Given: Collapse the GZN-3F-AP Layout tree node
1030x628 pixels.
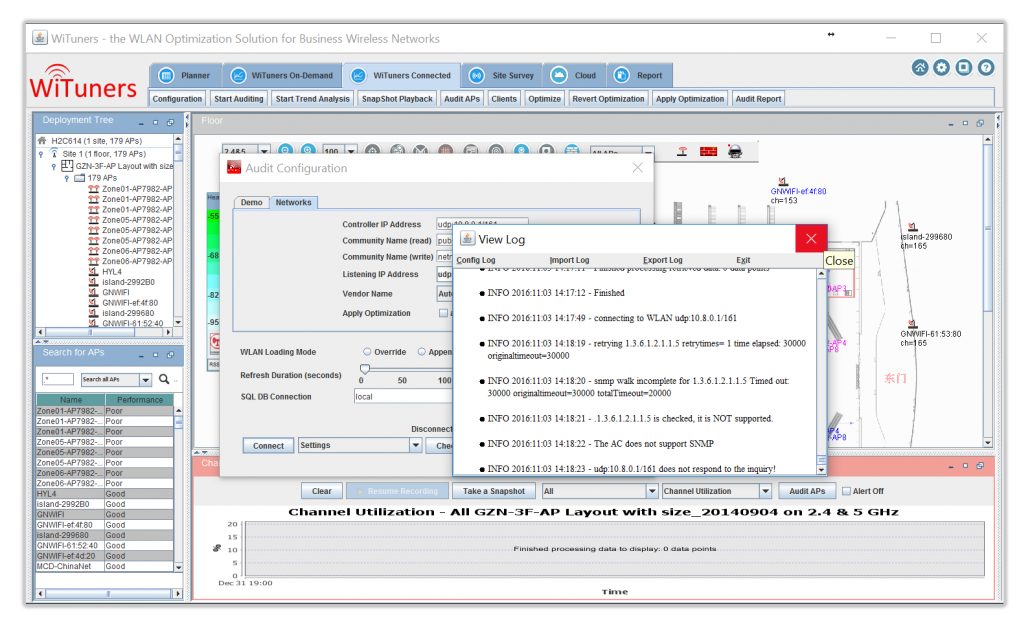Looking at the screenshot, I should pyautogui.click(x=54, y=167).
